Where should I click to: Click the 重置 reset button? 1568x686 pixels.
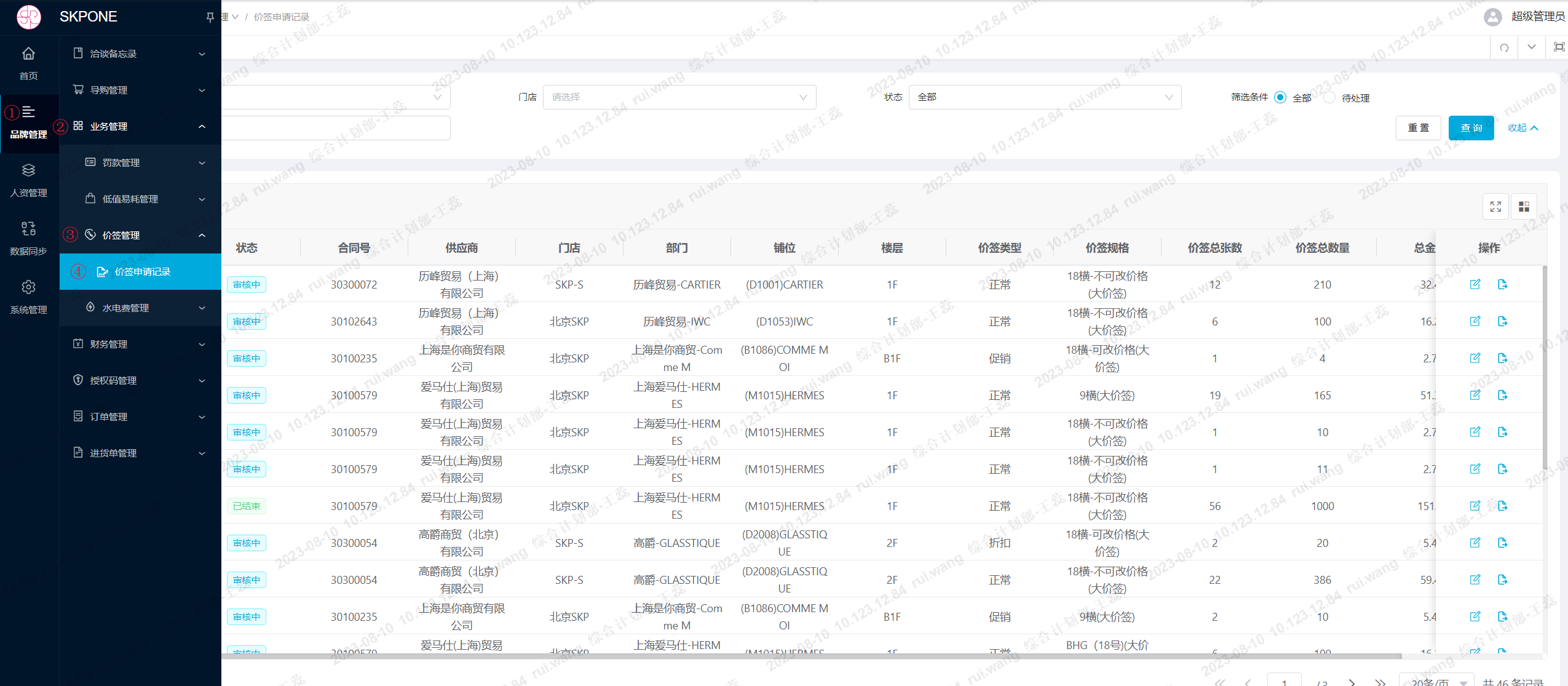1419,128
